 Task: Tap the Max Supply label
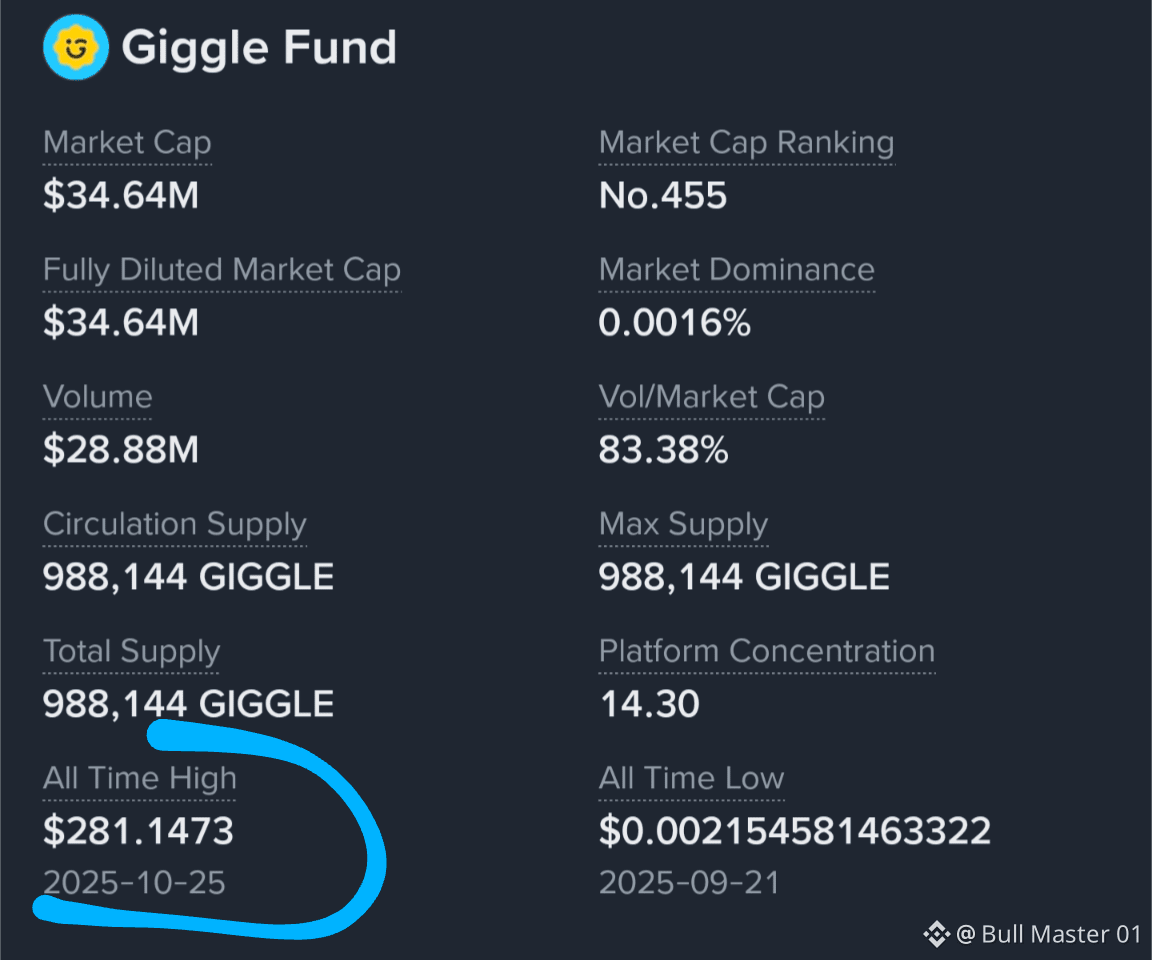click(683, 524)
